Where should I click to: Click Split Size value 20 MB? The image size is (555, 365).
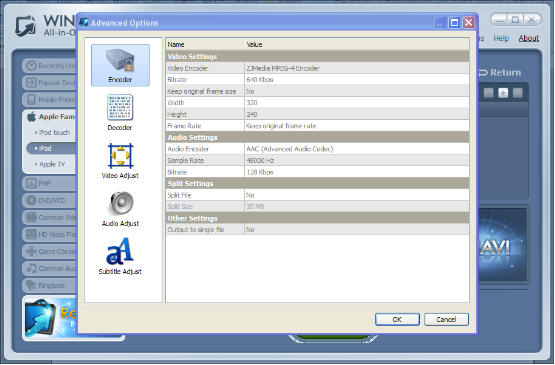357,206
